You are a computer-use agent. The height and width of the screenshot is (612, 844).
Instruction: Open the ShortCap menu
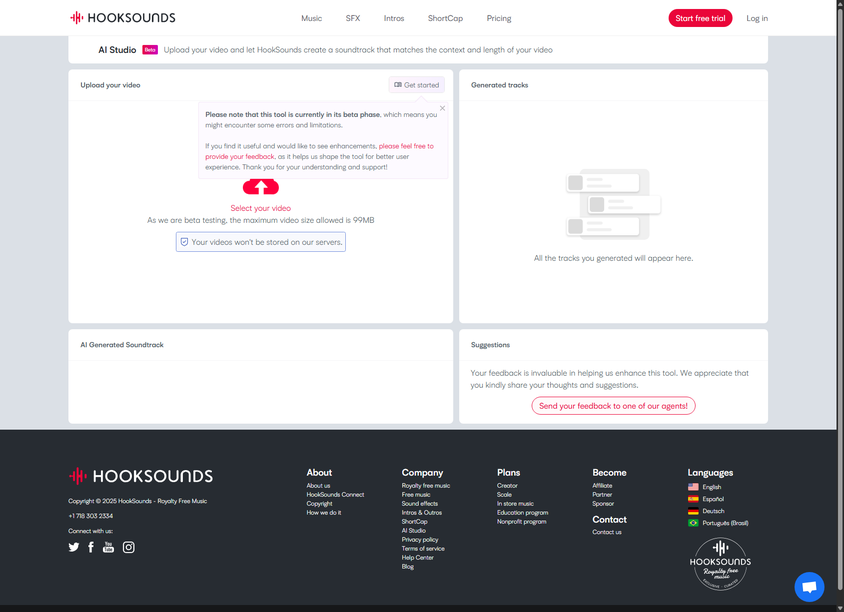(x=444, y=18)
